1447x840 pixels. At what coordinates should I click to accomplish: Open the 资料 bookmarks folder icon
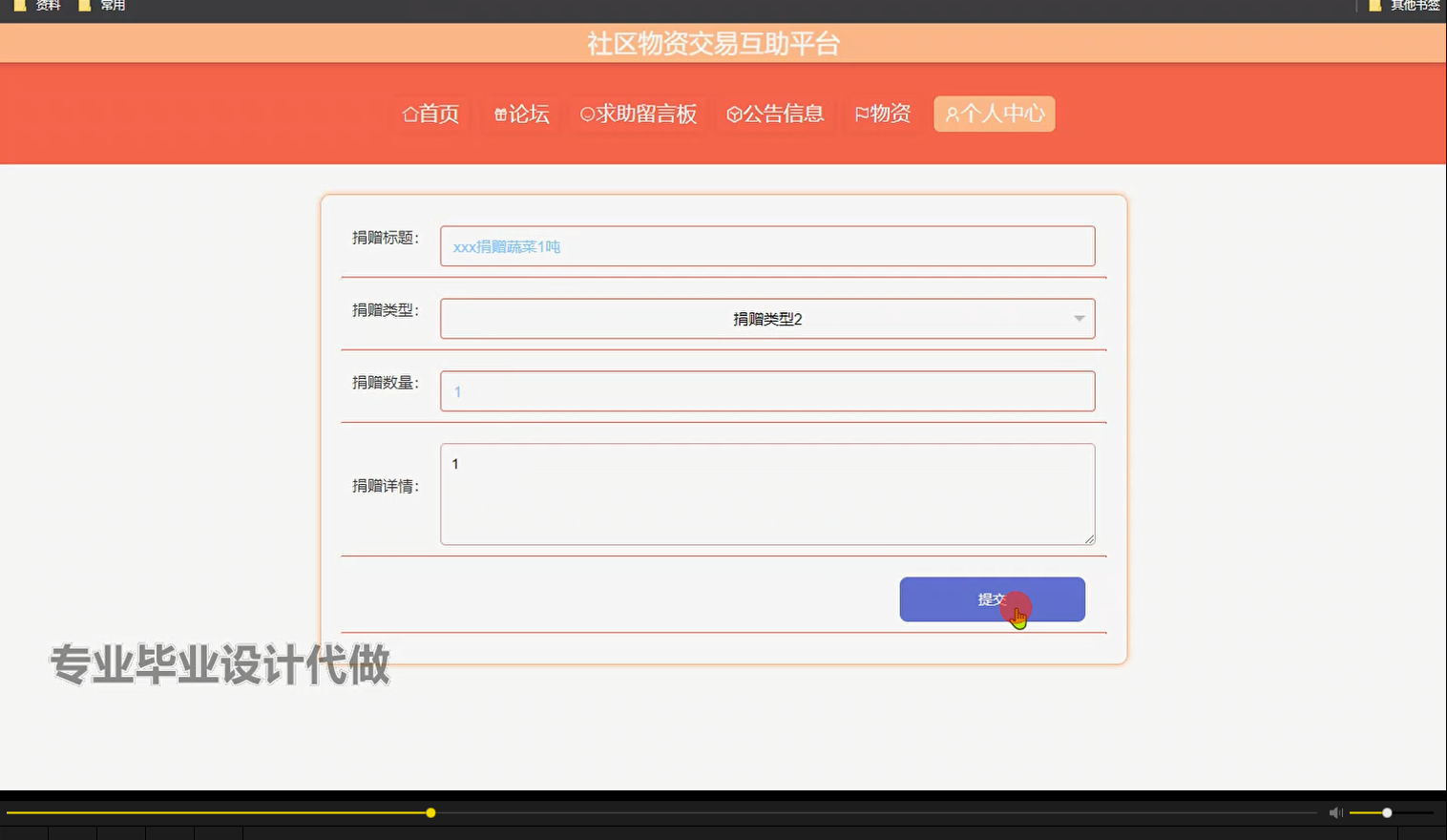tap(21, 6)
